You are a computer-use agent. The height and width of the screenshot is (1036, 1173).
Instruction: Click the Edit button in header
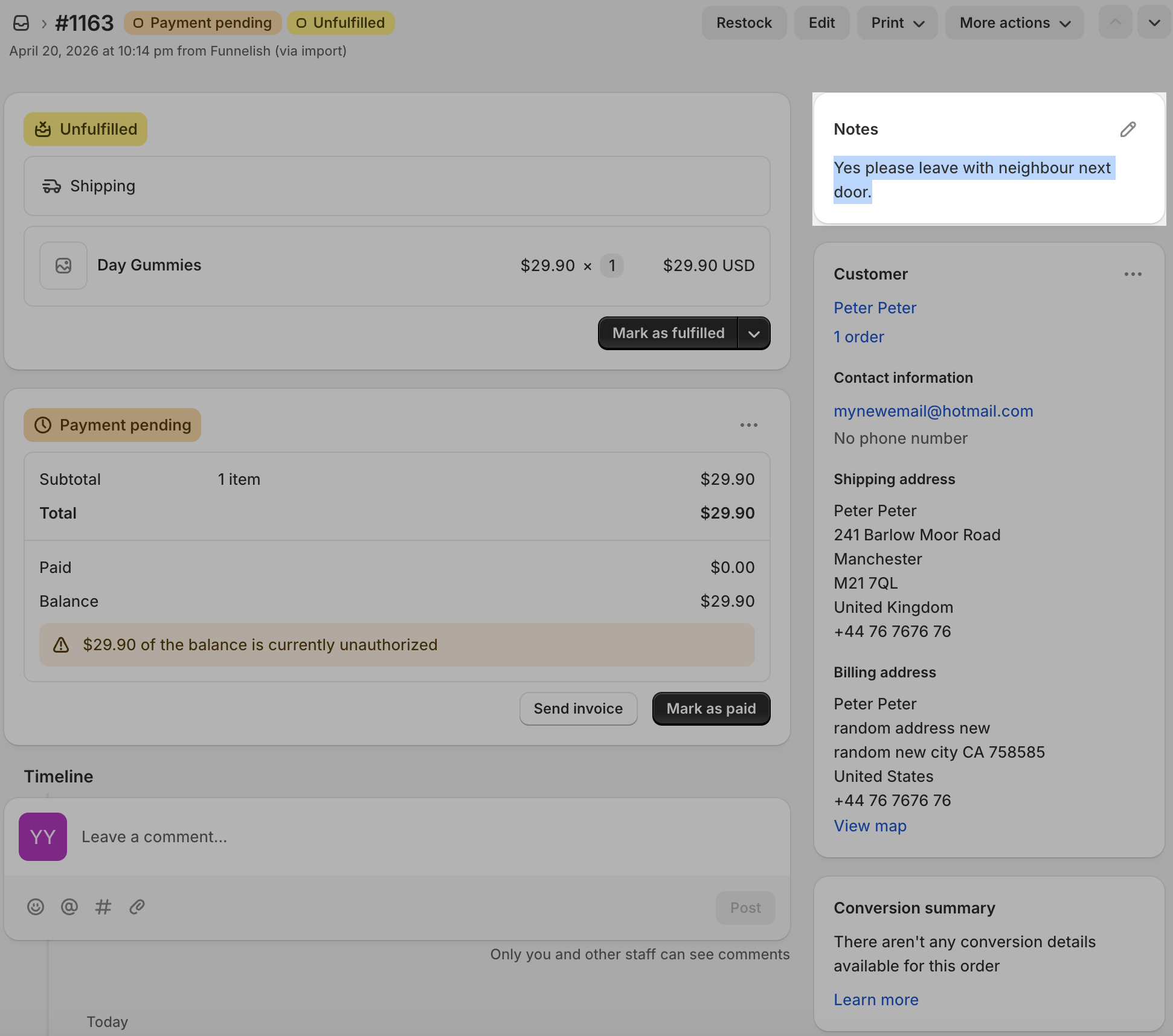(x=821, y=23)
